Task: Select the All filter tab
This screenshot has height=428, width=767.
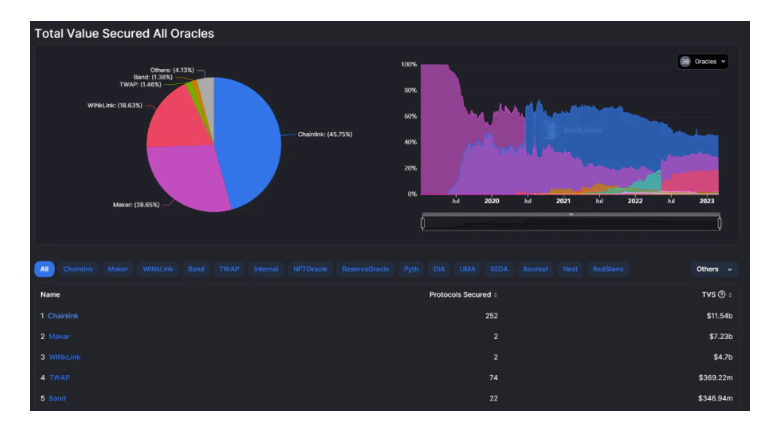Action: (x=45, y=269)
